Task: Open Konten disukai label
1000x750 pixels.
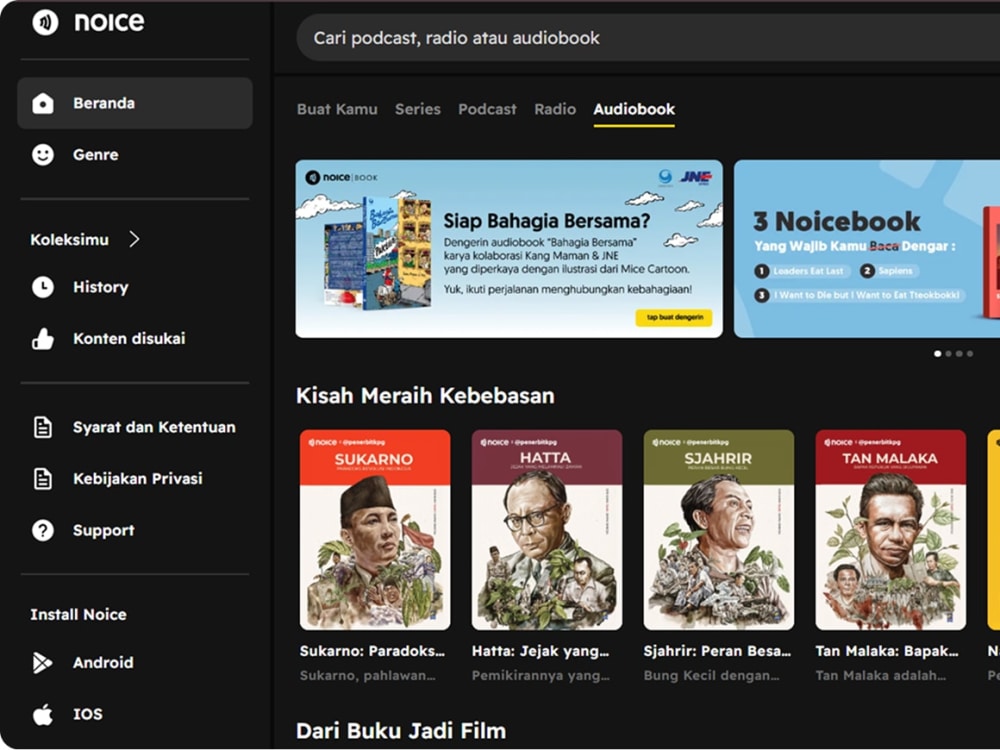Action: [x=129, y=339]
